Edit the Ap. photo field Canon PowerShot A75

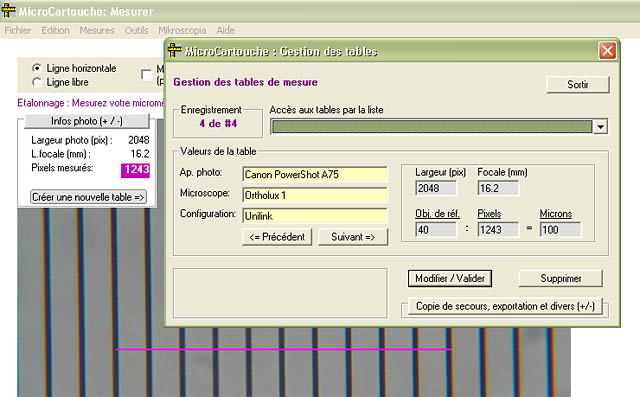tap(315, 174)
